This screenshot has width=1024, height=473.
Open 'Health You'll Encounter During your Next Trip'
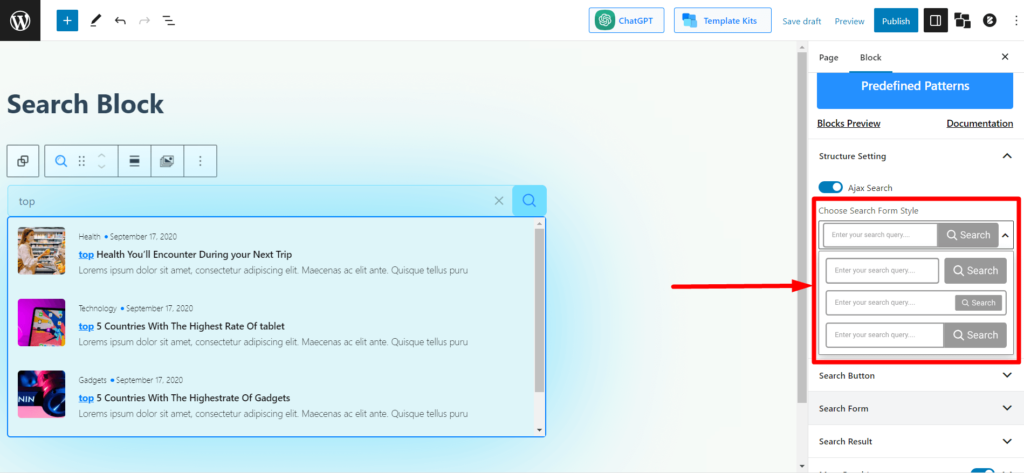[185, 254]
